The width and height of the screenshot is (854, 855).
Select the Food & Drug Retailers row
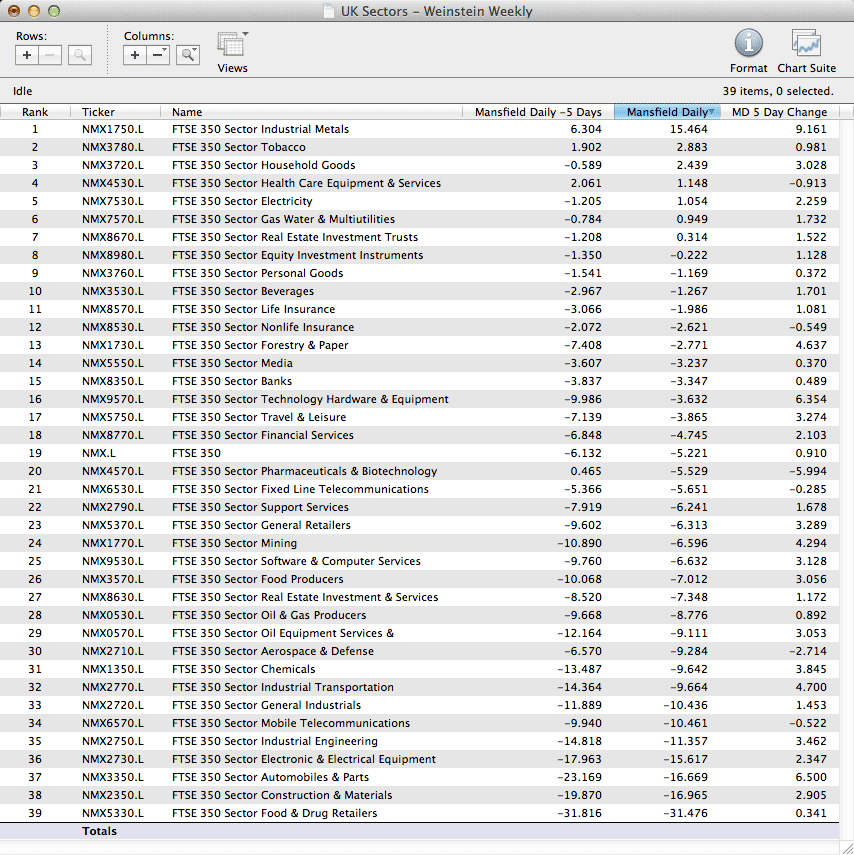(x=274, y=813)
